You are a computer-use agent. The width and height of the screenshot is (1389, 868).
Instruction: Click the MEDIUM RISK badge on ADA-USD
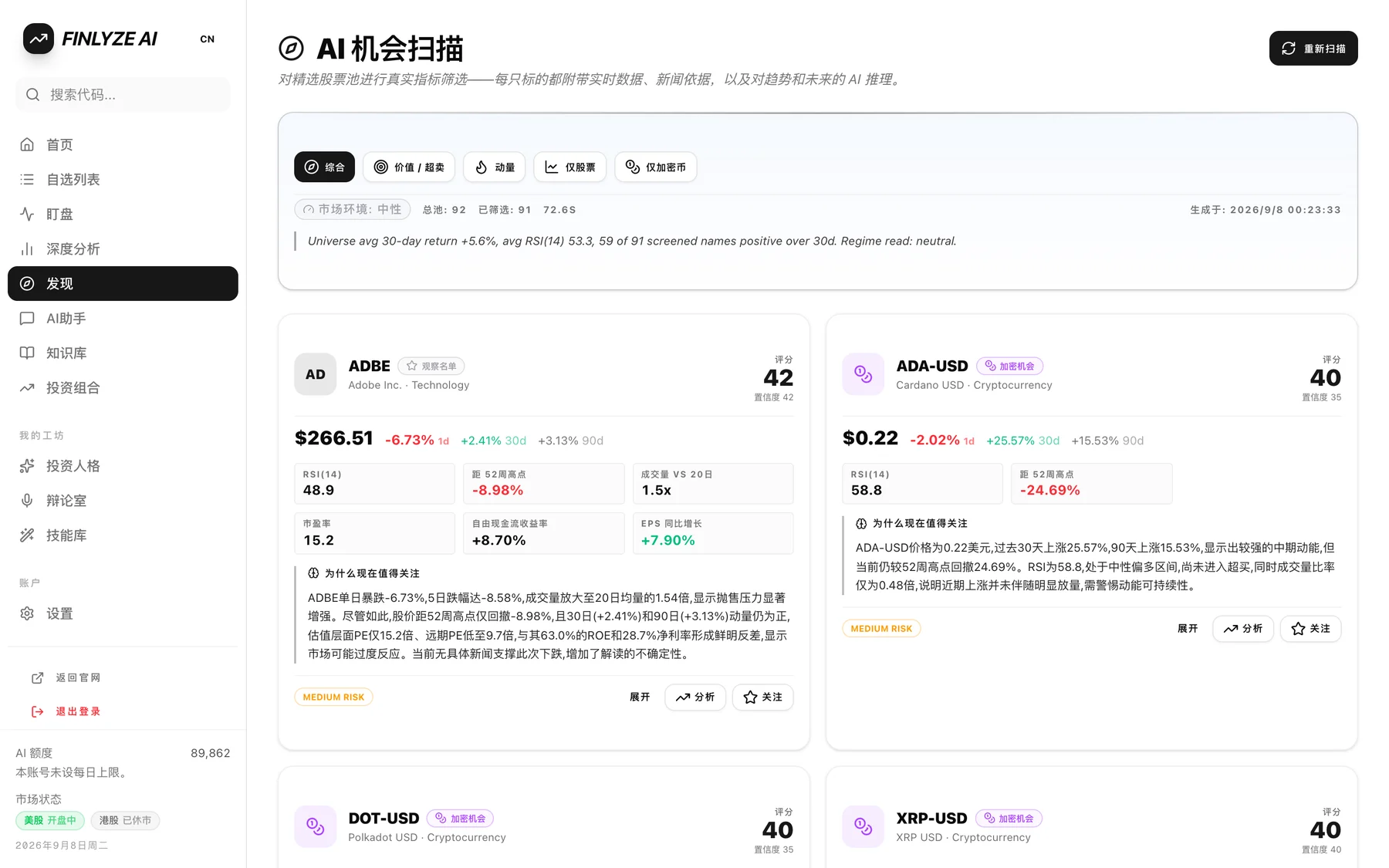(x=881, y=629)
